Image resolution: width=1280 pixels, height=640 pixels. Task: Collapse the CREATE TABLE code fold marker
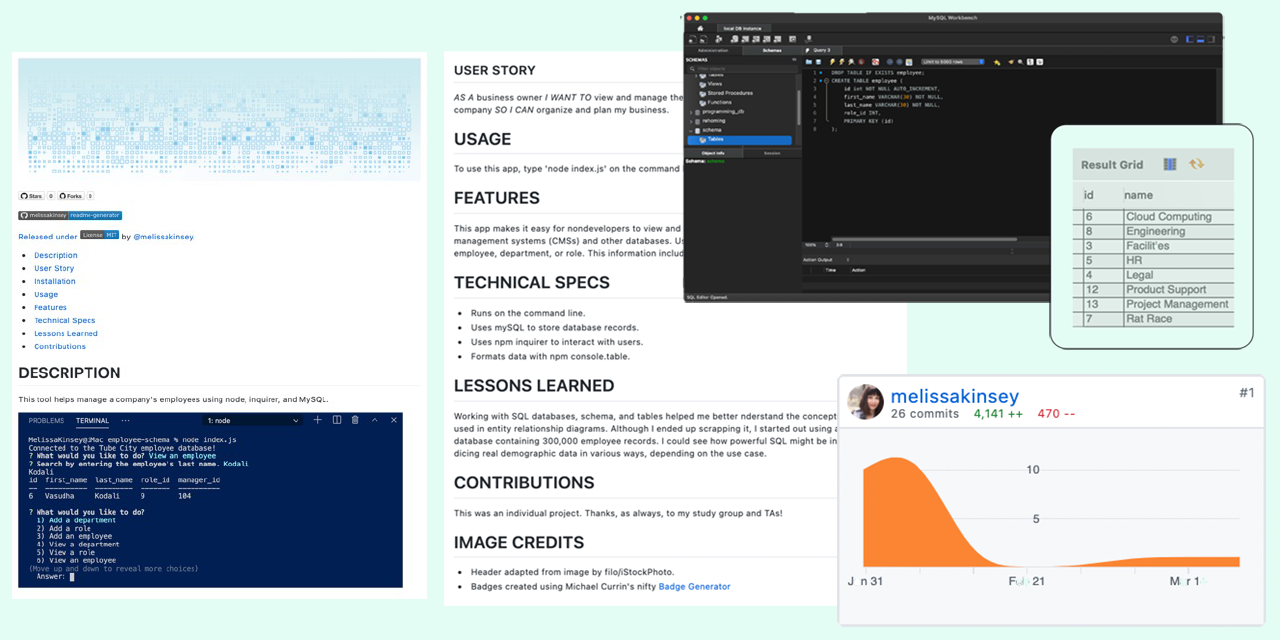(826, 81)
